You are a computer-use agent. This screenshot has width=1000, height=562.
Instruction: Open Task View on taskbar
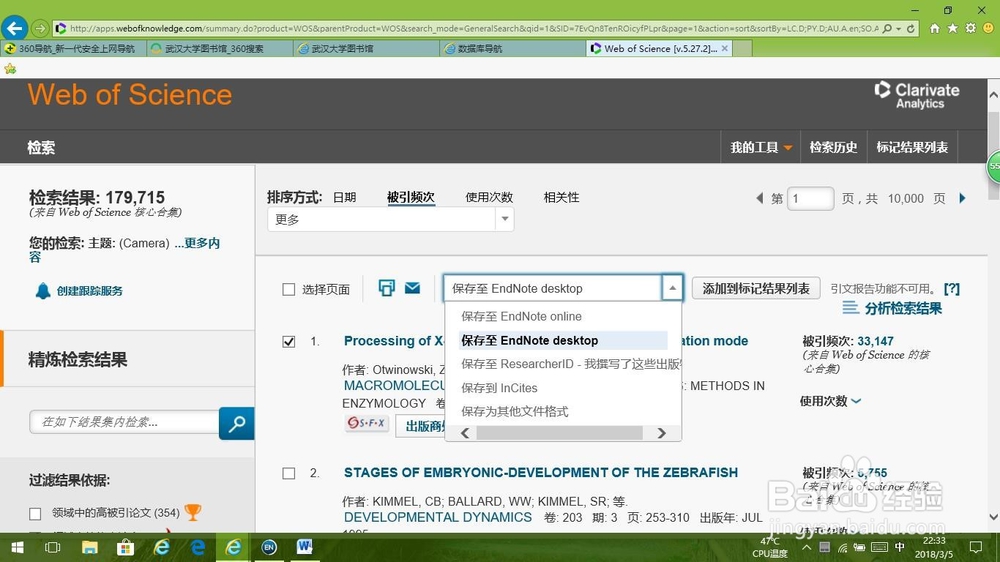[53, 547]
